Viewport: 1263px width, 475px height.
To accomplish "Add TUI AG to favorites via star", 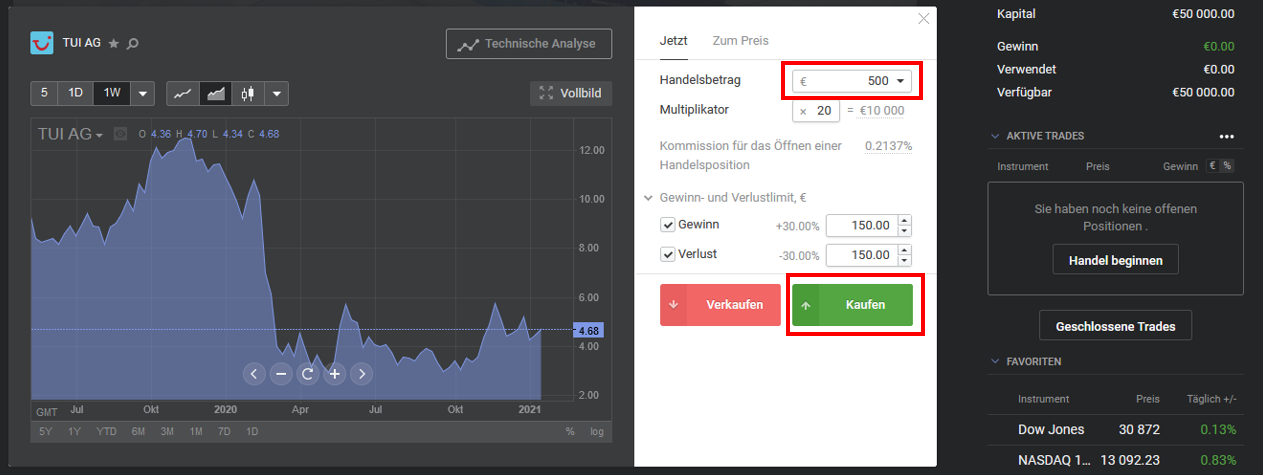I will click(113, 44).
